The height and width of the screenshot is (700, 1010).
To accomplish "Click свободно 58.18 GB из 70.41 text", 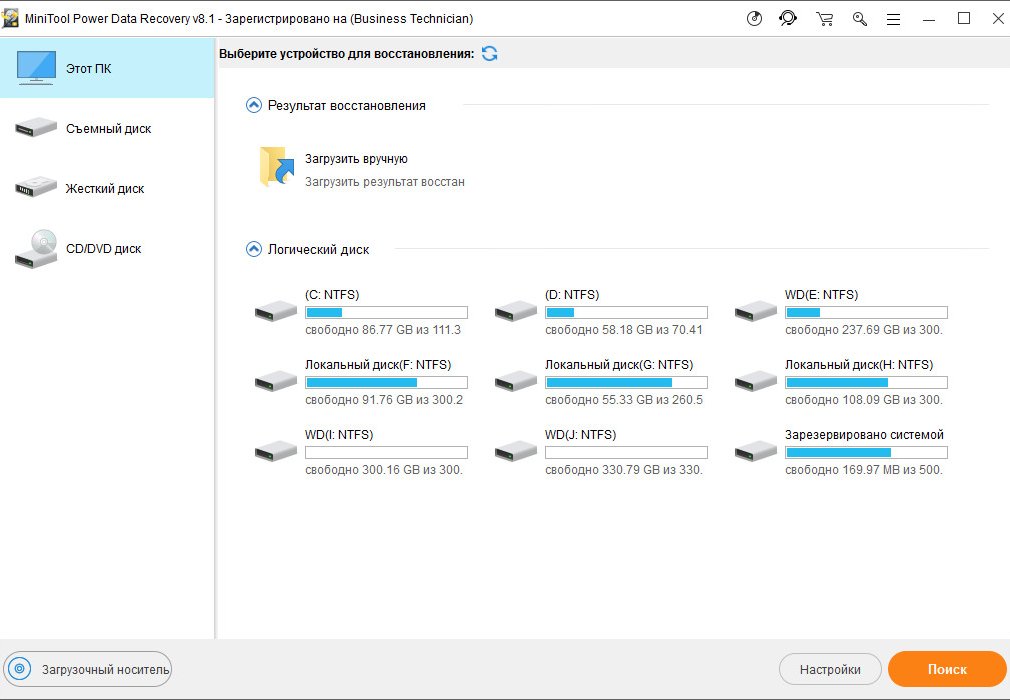I will click(624, 330).
